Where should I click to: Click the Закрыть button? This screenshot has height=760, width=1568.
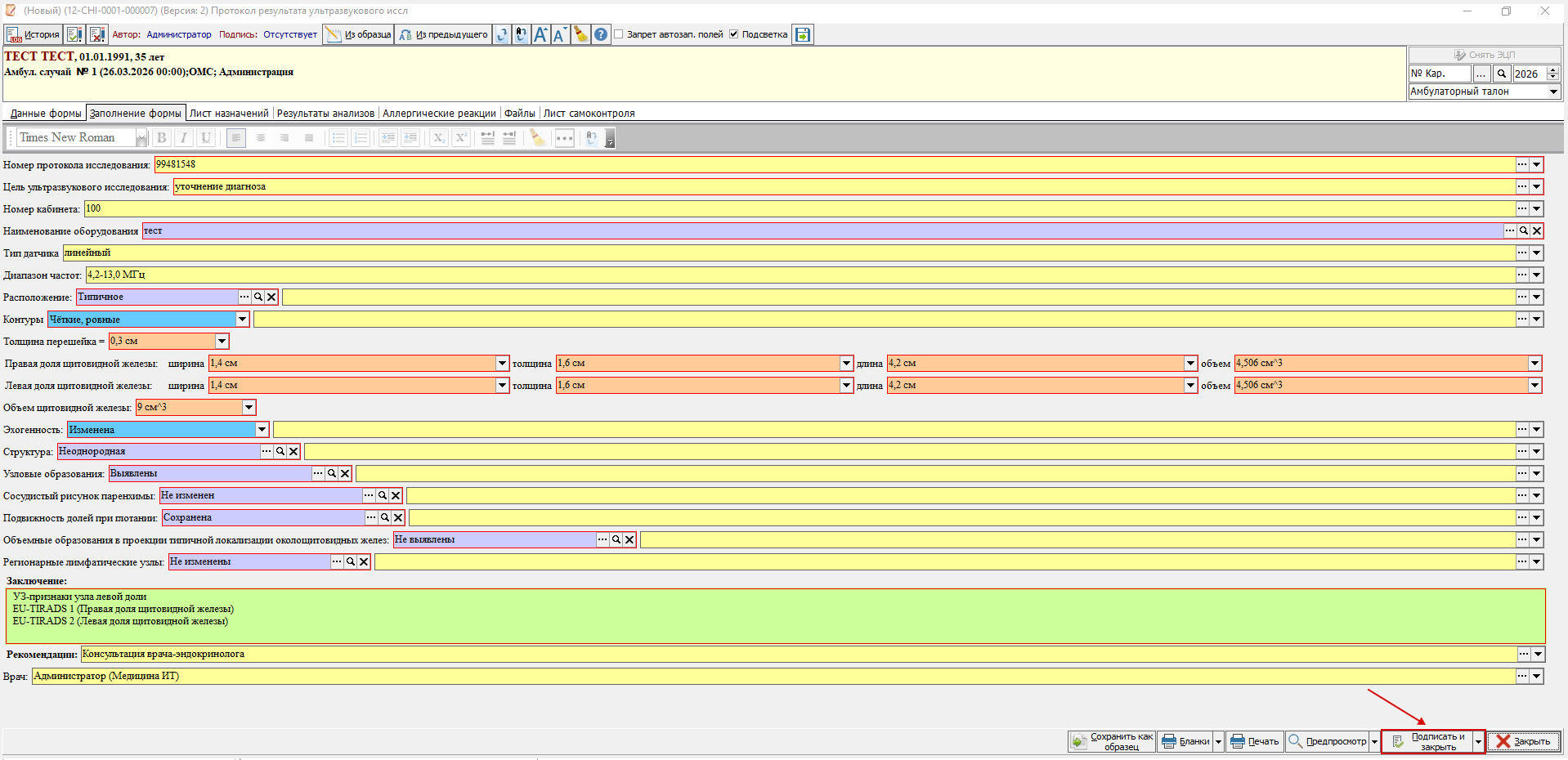point(1524,742)
